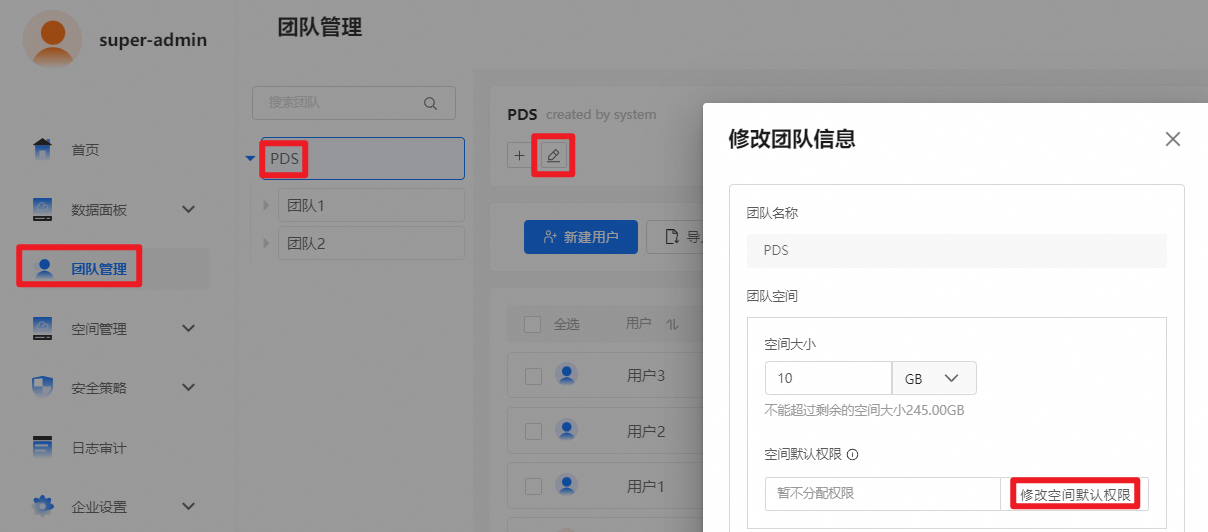Click the 空间管理 sidebar icon
This screenshot has width=1208, height=532.
(x=42, y=327)
